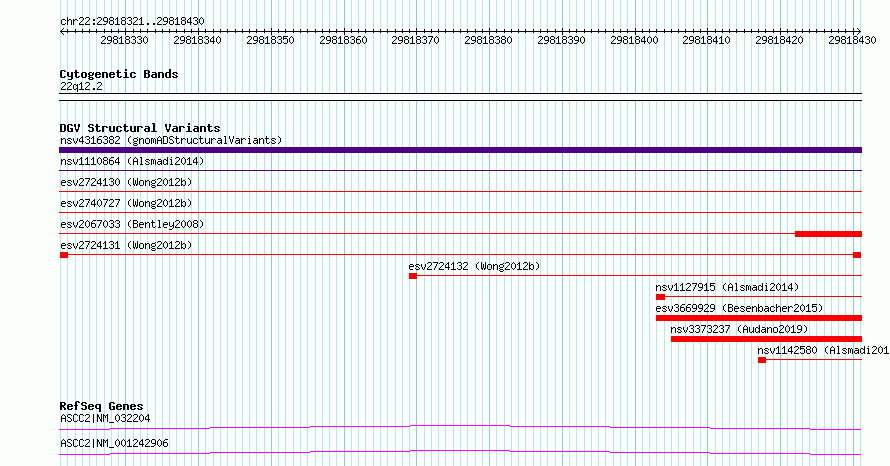Click the red start block of esv2724132
Viewport: 890px width, 466px height.
click(413, 276)
